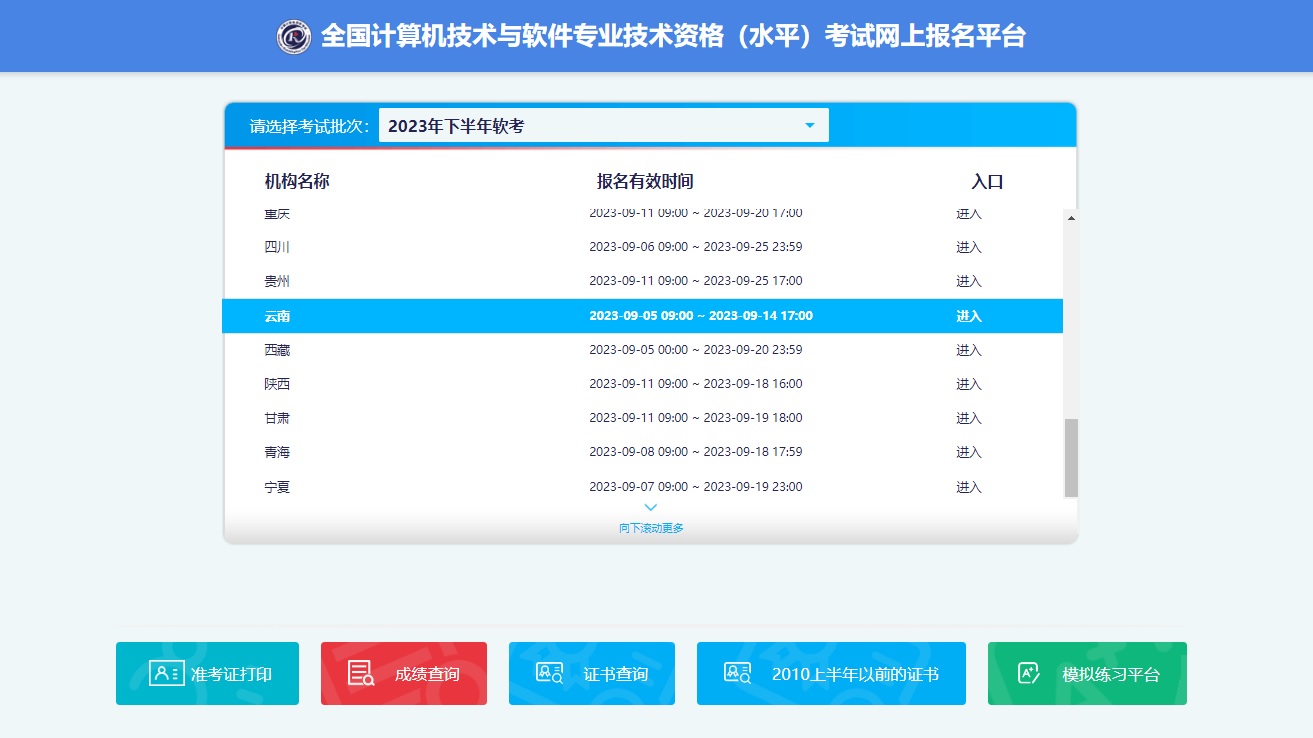The width and height of the screenshot is (1313, 738).
Task: Open the exam batch dropdown arrow
Action: point(810,126)
